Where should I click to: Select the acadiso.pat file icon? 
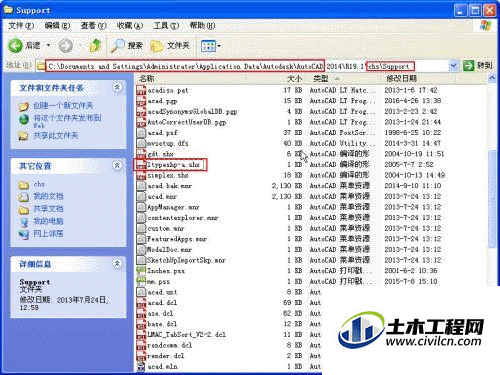click(x=141, y=90)
